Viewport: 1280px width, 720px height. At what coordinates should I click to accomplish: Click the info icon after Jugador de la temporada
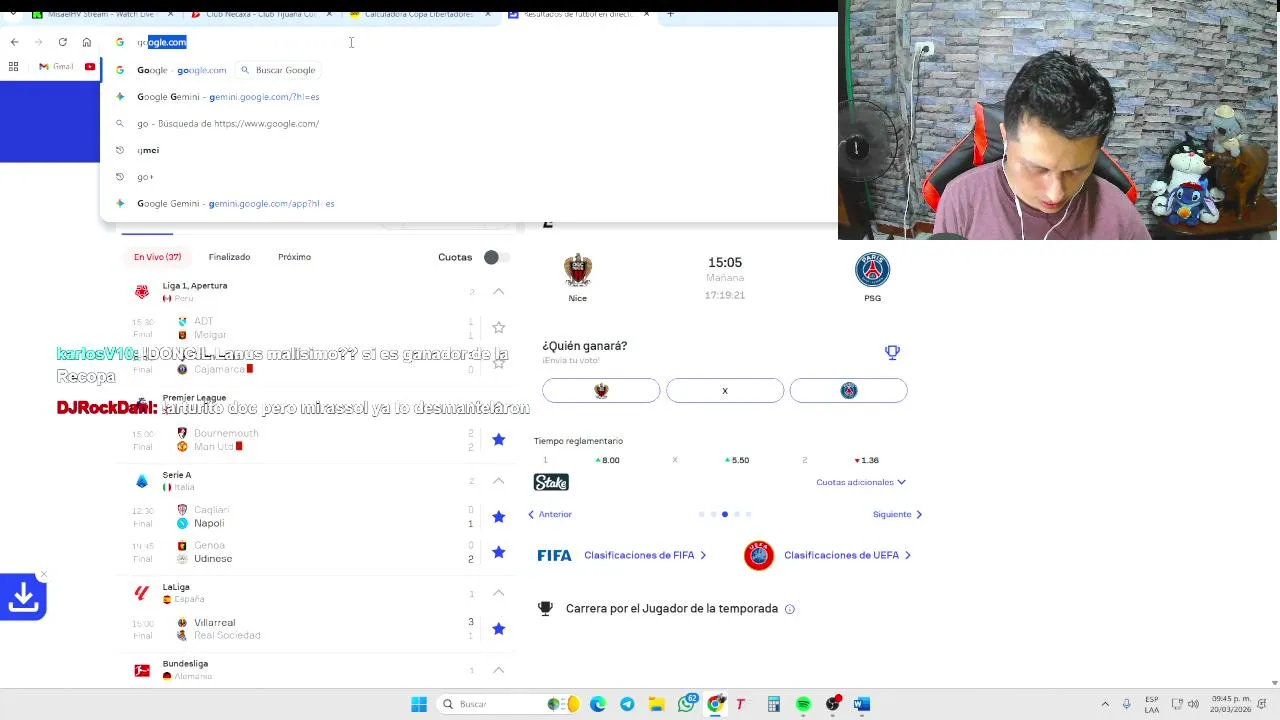tap(789, 609)
